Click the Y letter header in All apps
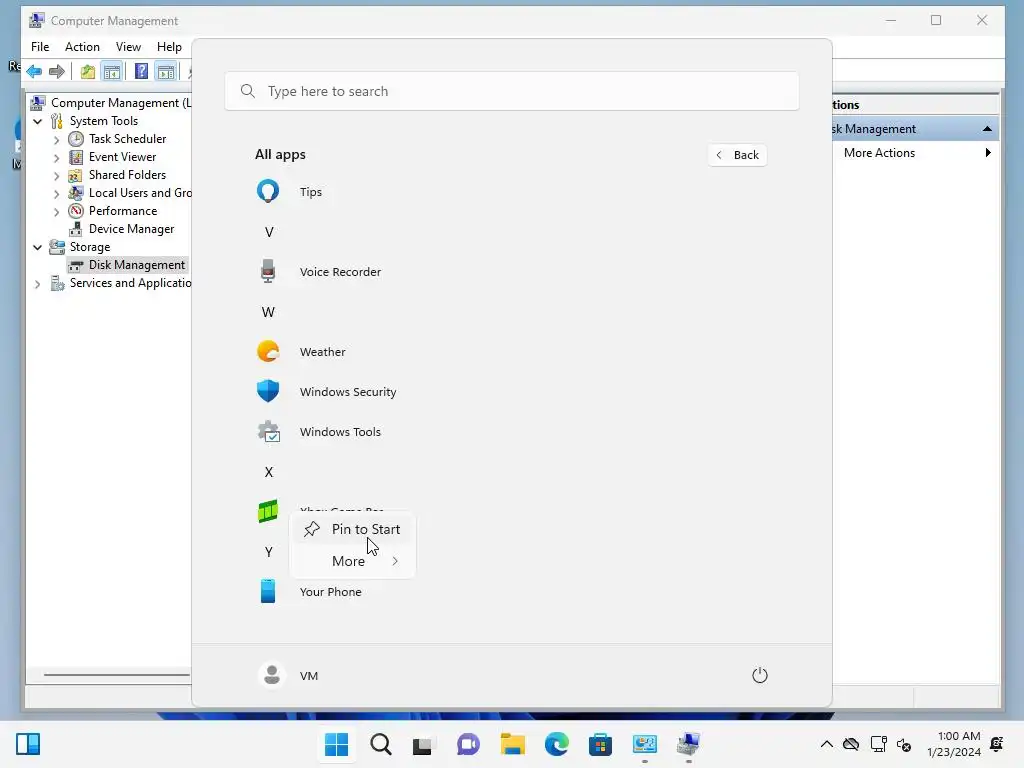Image resolution: width=1024 pixels, height=768 pixels. [268, 552]
